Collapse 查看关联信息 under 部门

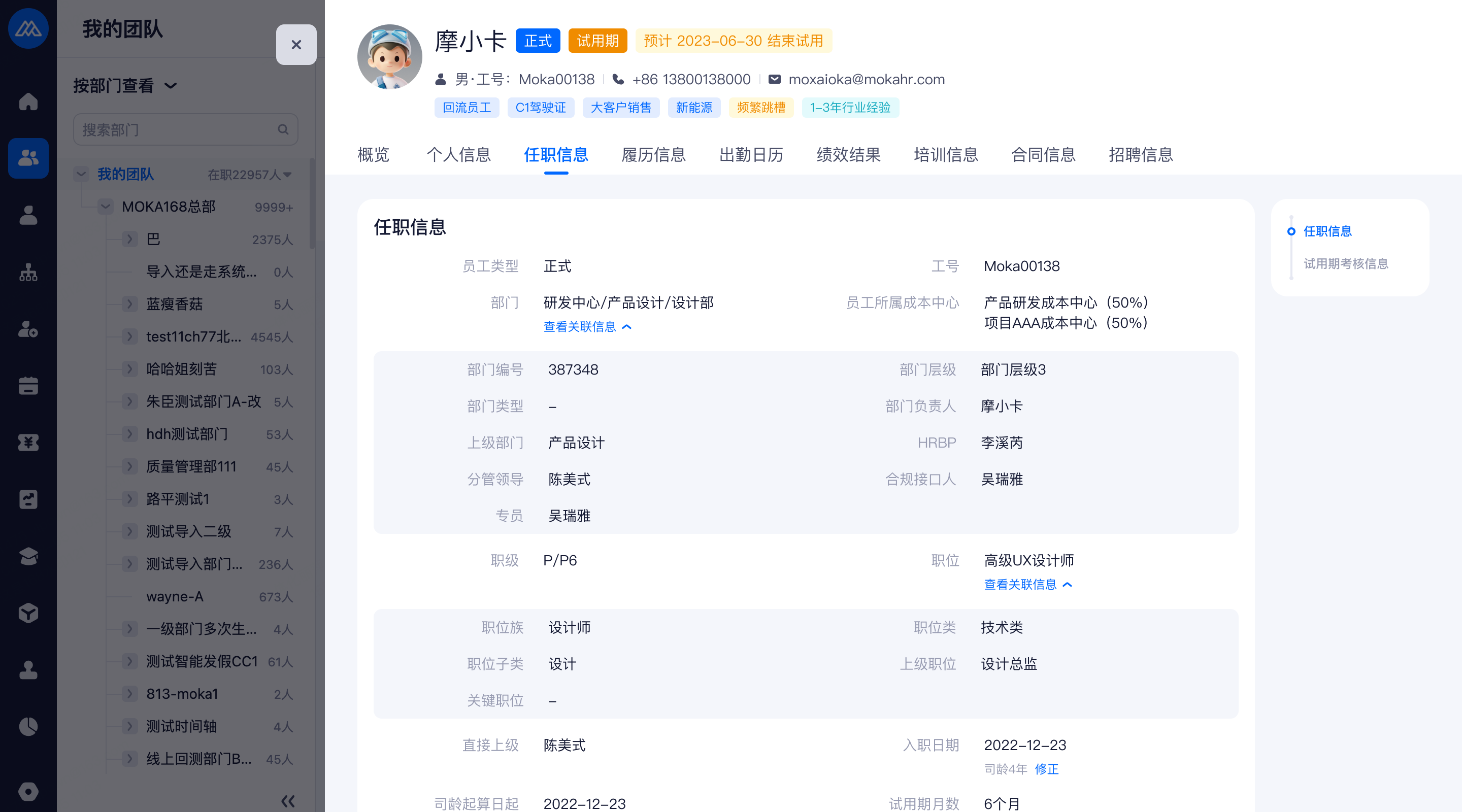(587, 327)
